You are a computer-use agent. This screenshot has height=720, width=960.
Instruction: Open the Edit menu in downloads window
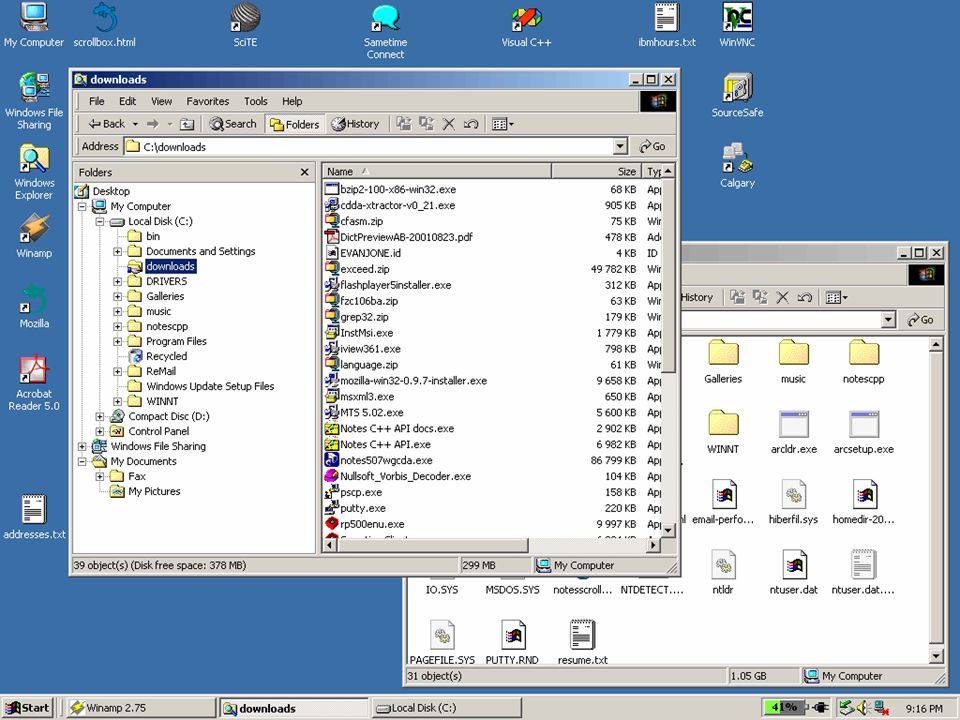pyautogui.click(x=127, y=101)
